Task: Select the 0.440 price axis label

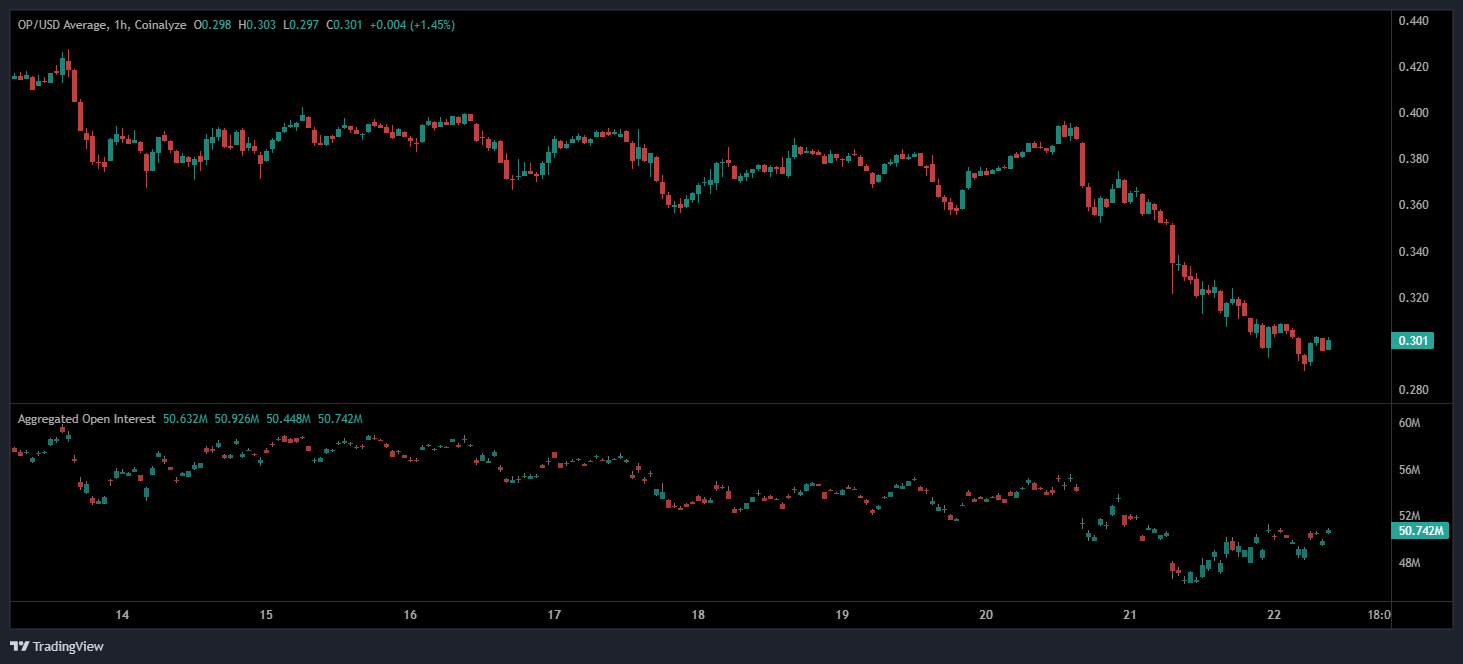Action: click(1412, 21)
